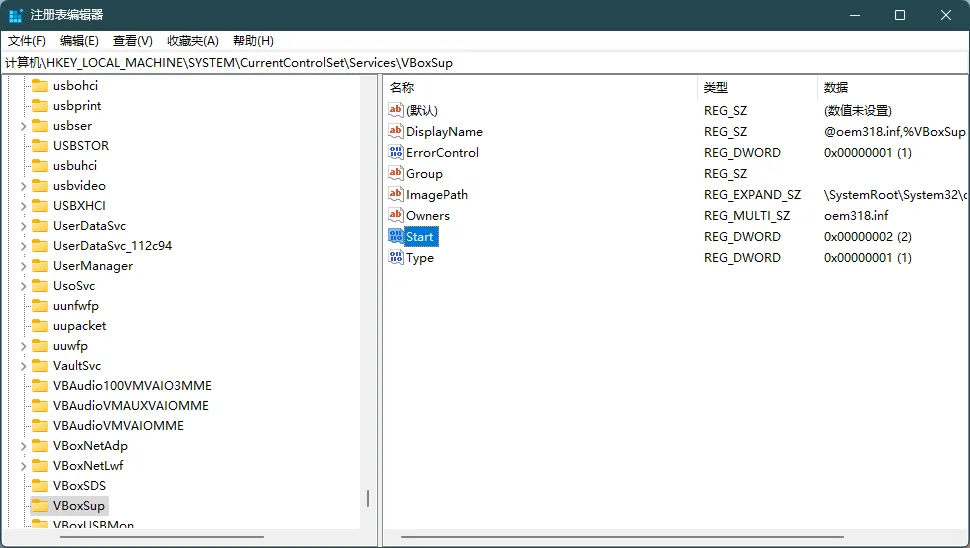Click the 类型 column header

click(x=716, y=88)
